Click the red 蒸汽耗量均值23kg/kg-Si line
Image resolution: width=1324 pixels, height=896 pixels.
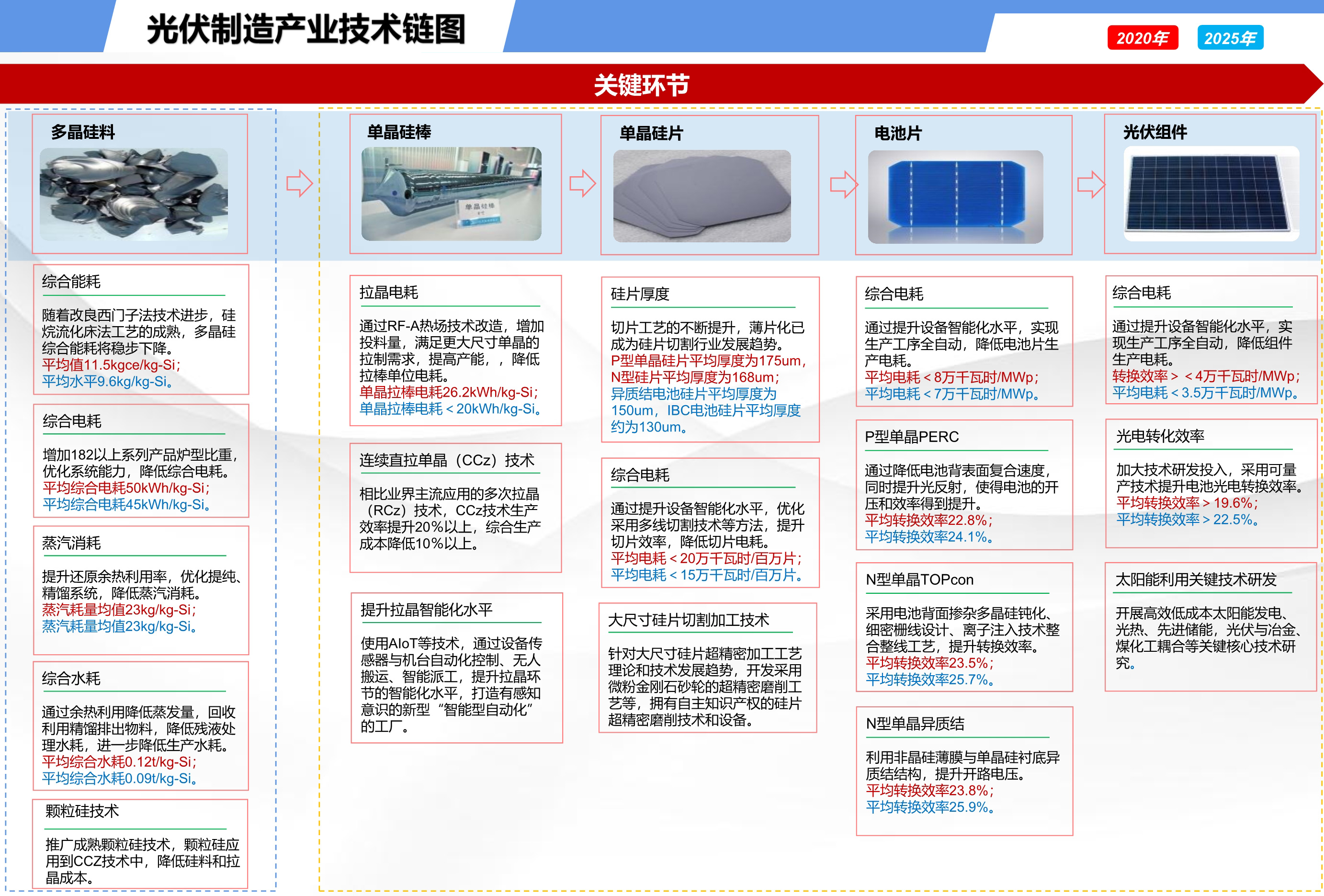tap(119, 610)
